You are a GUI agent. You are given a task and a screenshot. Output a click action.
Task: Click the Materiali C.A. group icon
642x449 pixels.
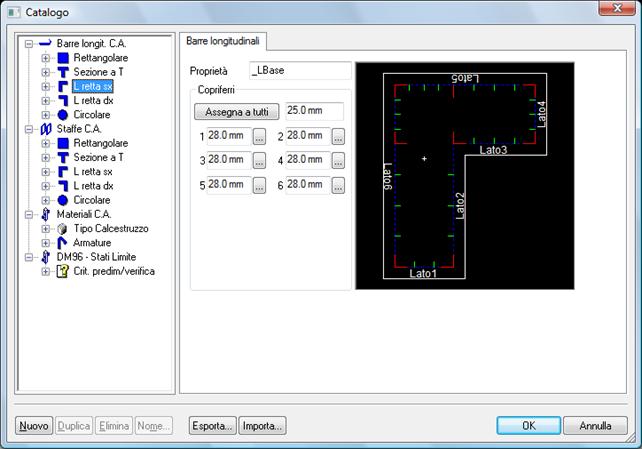[45, 214]
